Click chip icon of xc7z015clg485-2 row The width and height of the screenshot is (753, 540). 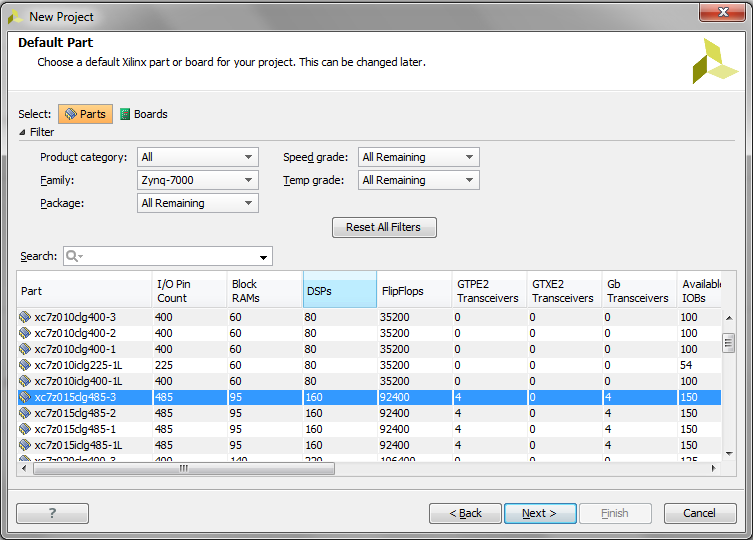(25, 413)
